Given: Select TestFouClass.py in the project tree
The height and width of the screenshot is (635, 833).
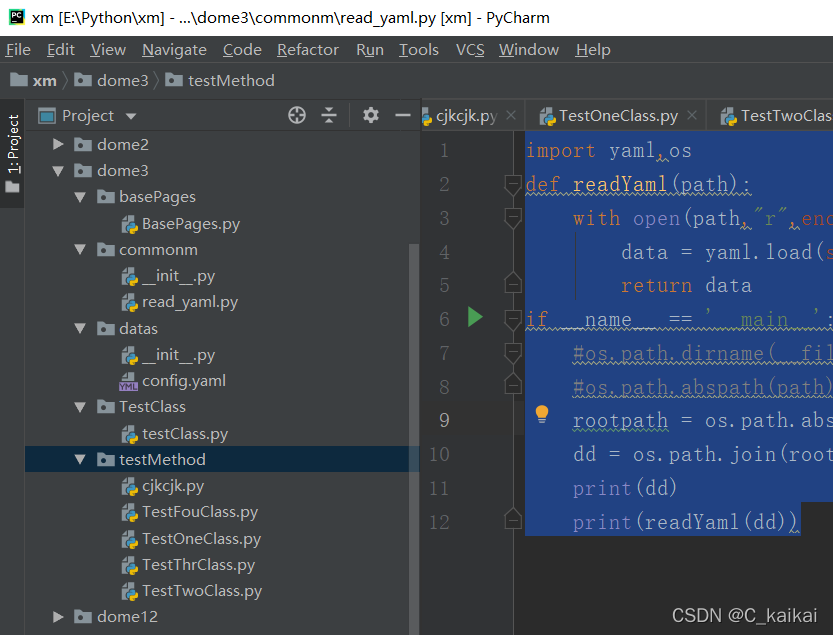Looking at the screenshot, I should 190,512.
